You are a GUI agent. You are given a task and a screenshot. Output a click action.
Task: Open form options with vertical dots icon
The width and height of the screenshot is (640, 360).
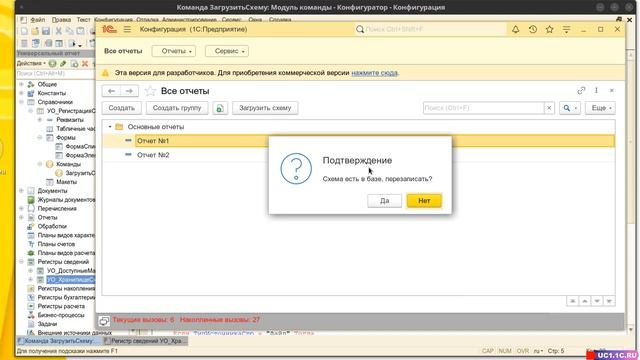(x=596, y=91)
